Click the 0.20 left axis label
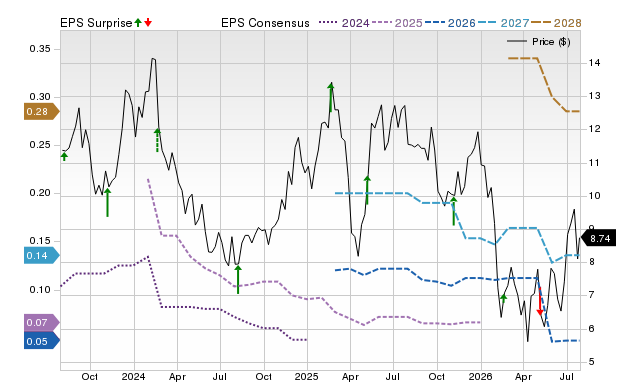Image resolution: width=640 pixels, height=382 pixels. click(40, 193)
